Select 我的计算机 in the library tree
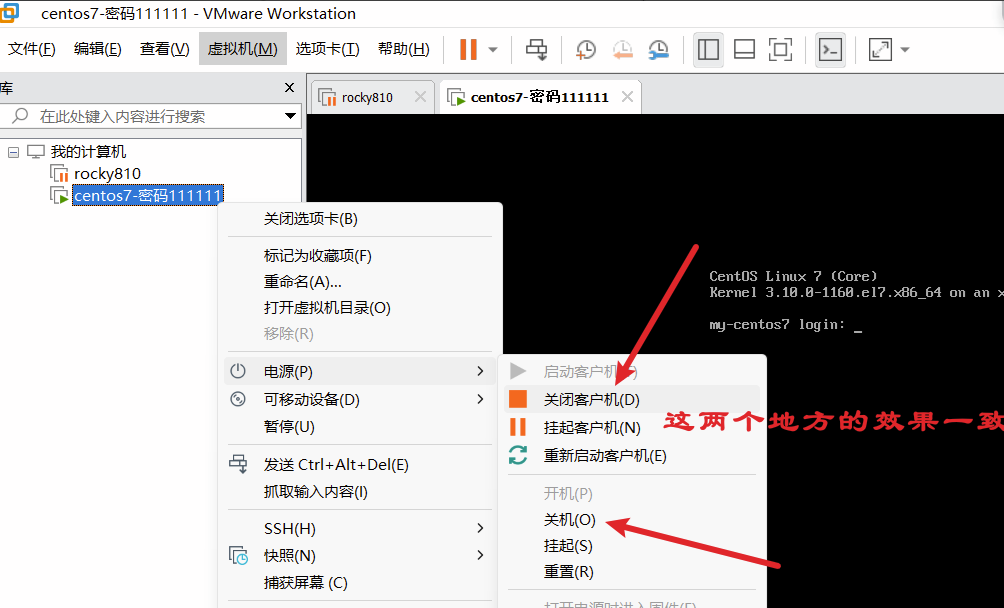 pyautogui.click(x=88, y=152)
